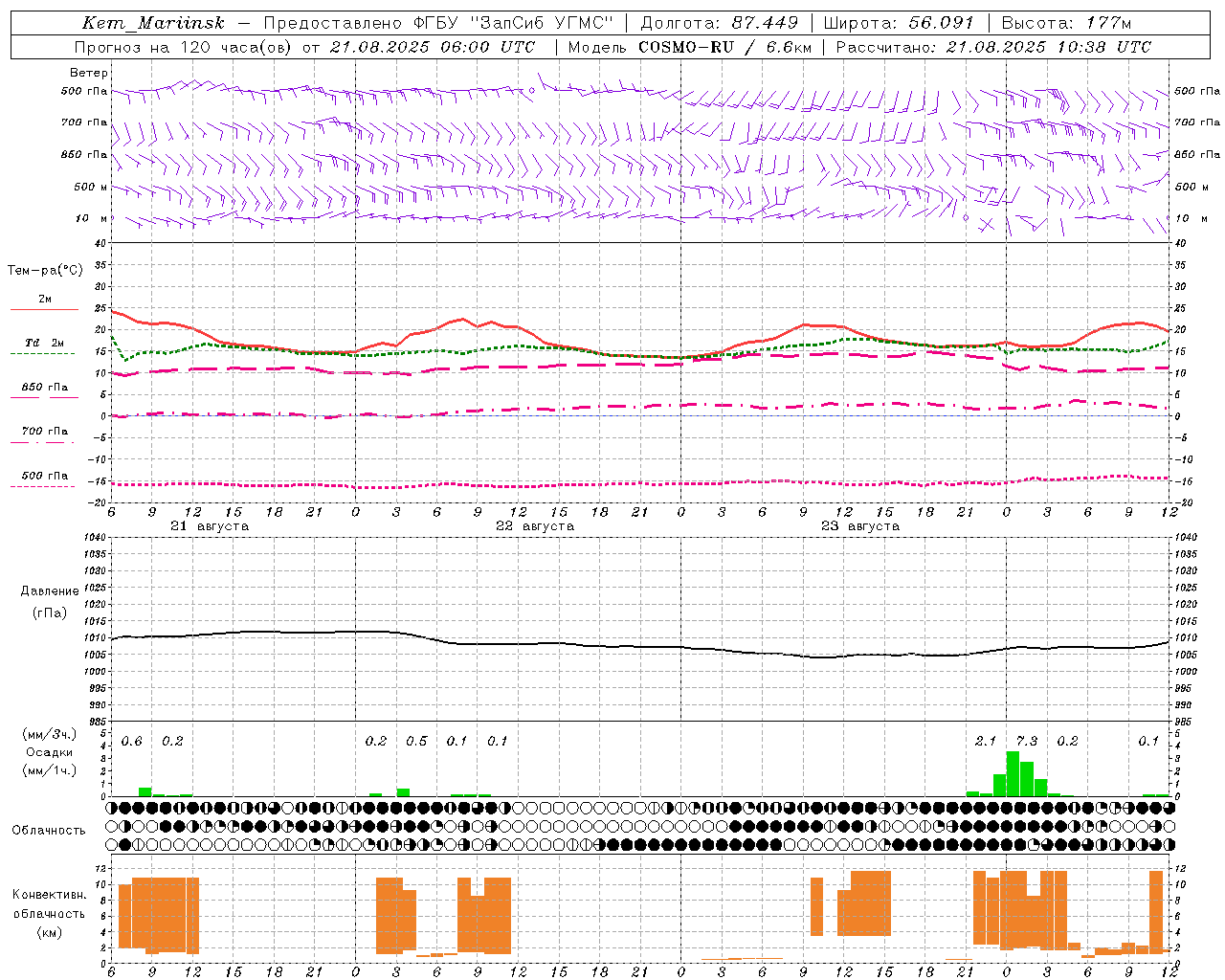This screenshot has height=980, width=1225.
Task: Select the date label "23 августа"
Action: pos(860,526)
